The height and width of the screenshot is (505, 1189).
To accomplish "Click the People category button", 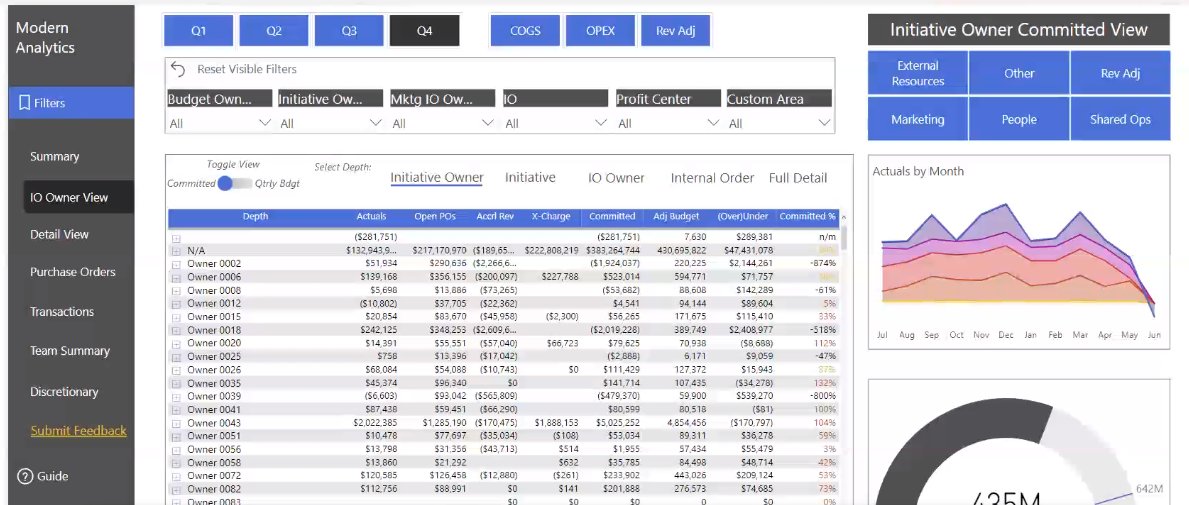I will coord(1019,119).
